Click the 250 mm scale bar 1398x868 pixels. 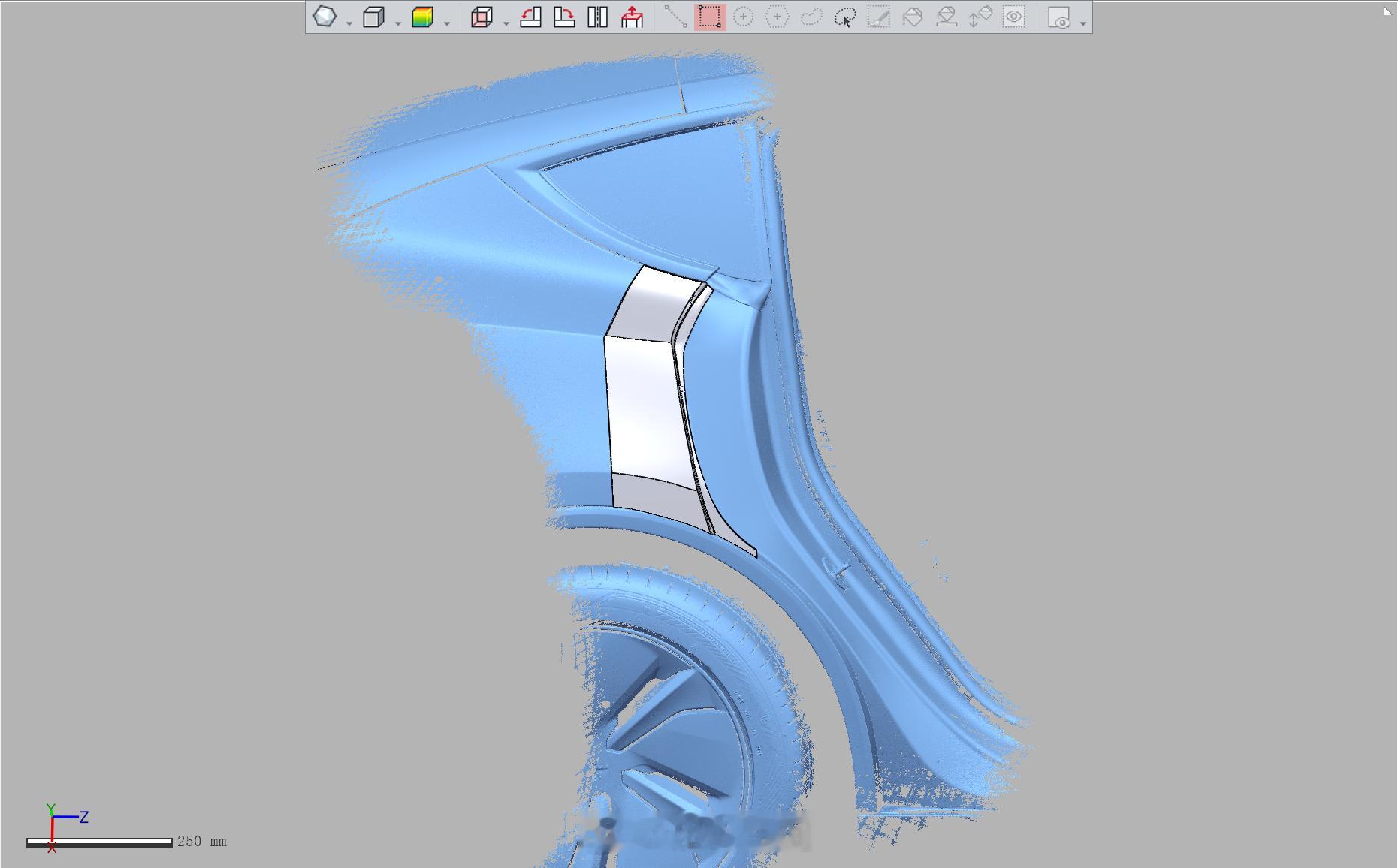click(x=99, y=843)
